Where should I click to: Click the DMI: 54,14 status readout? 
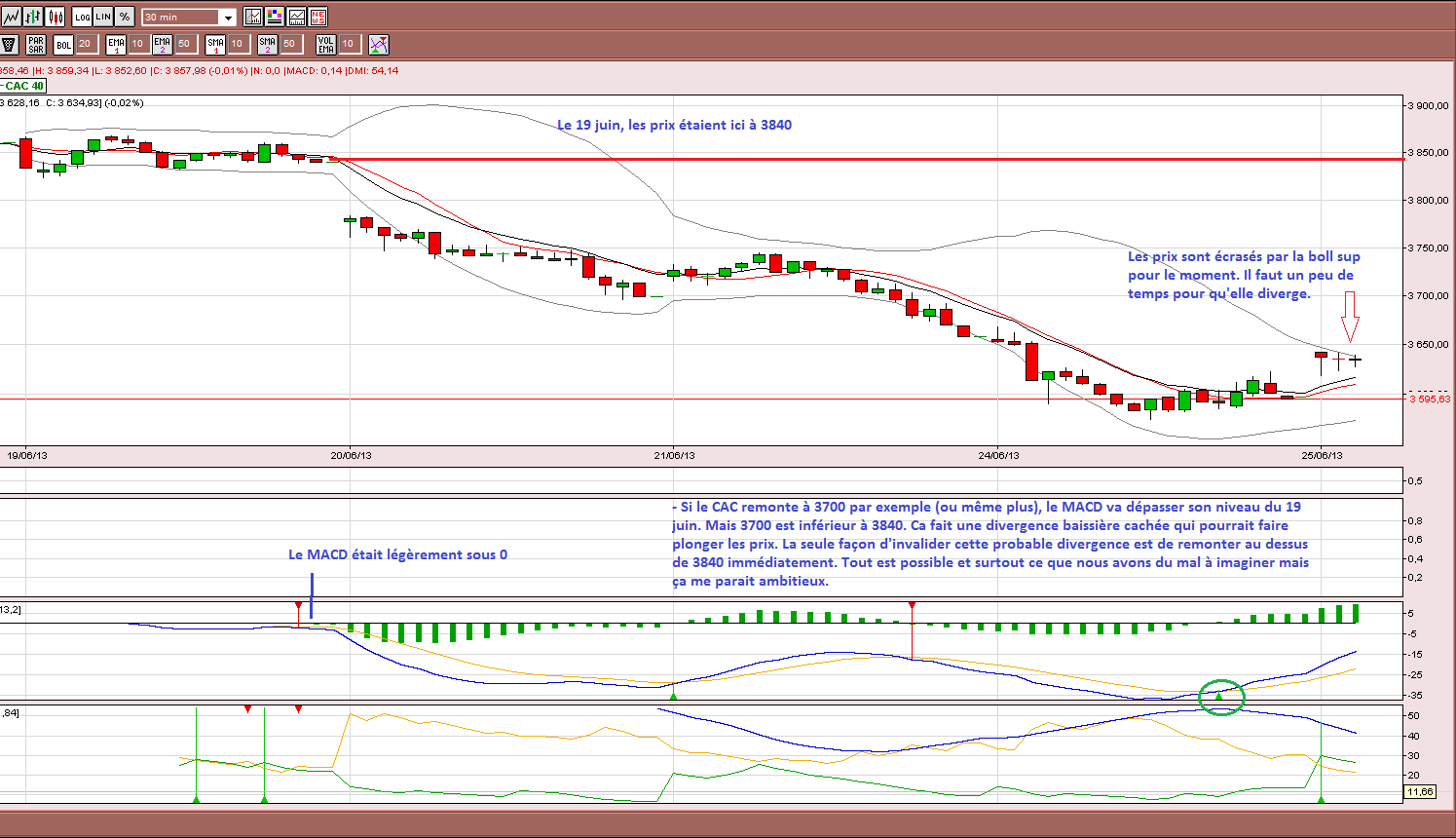click(372, 70)
